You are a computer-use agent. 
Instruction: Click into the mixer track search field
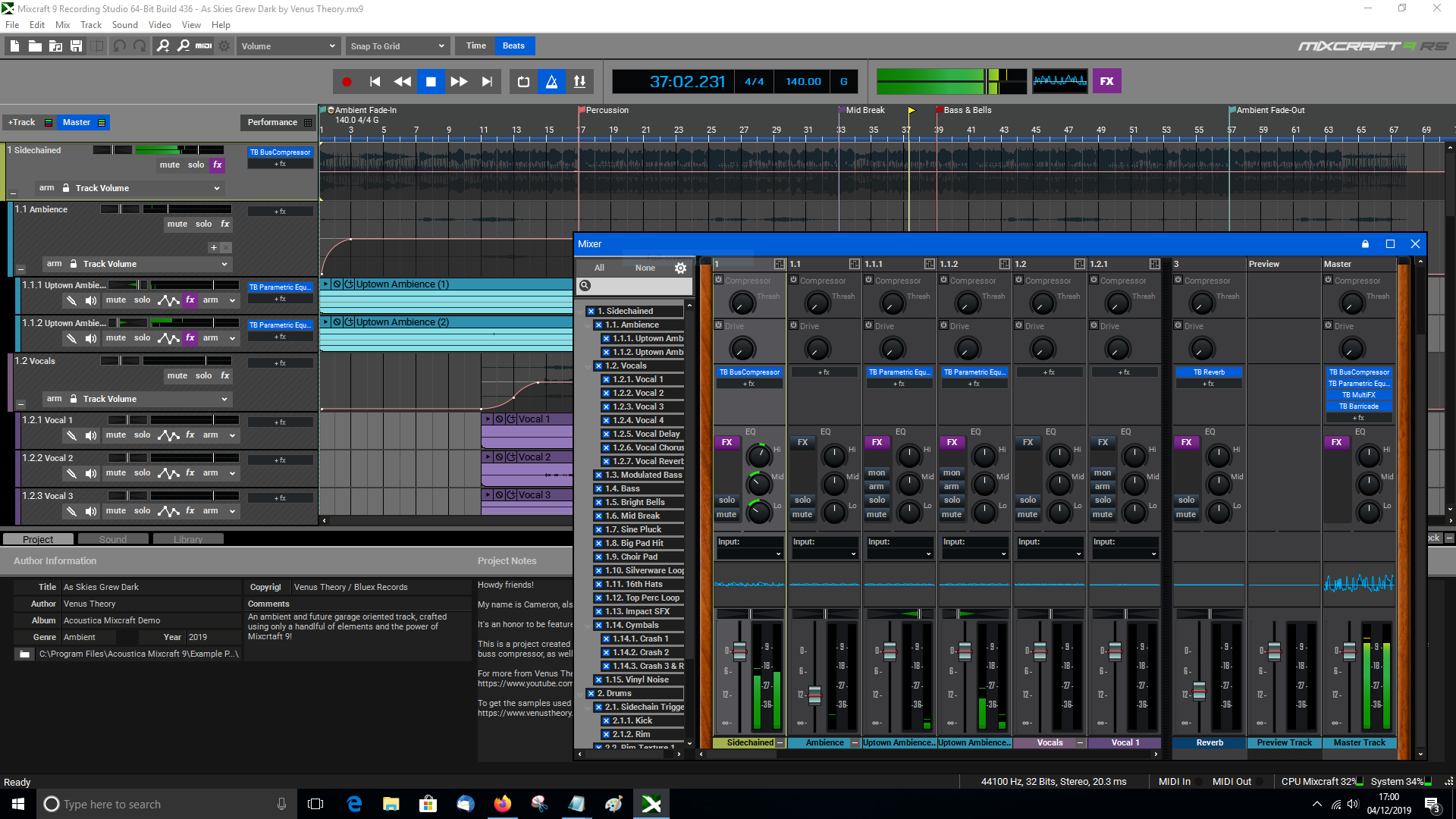point(635,286)
